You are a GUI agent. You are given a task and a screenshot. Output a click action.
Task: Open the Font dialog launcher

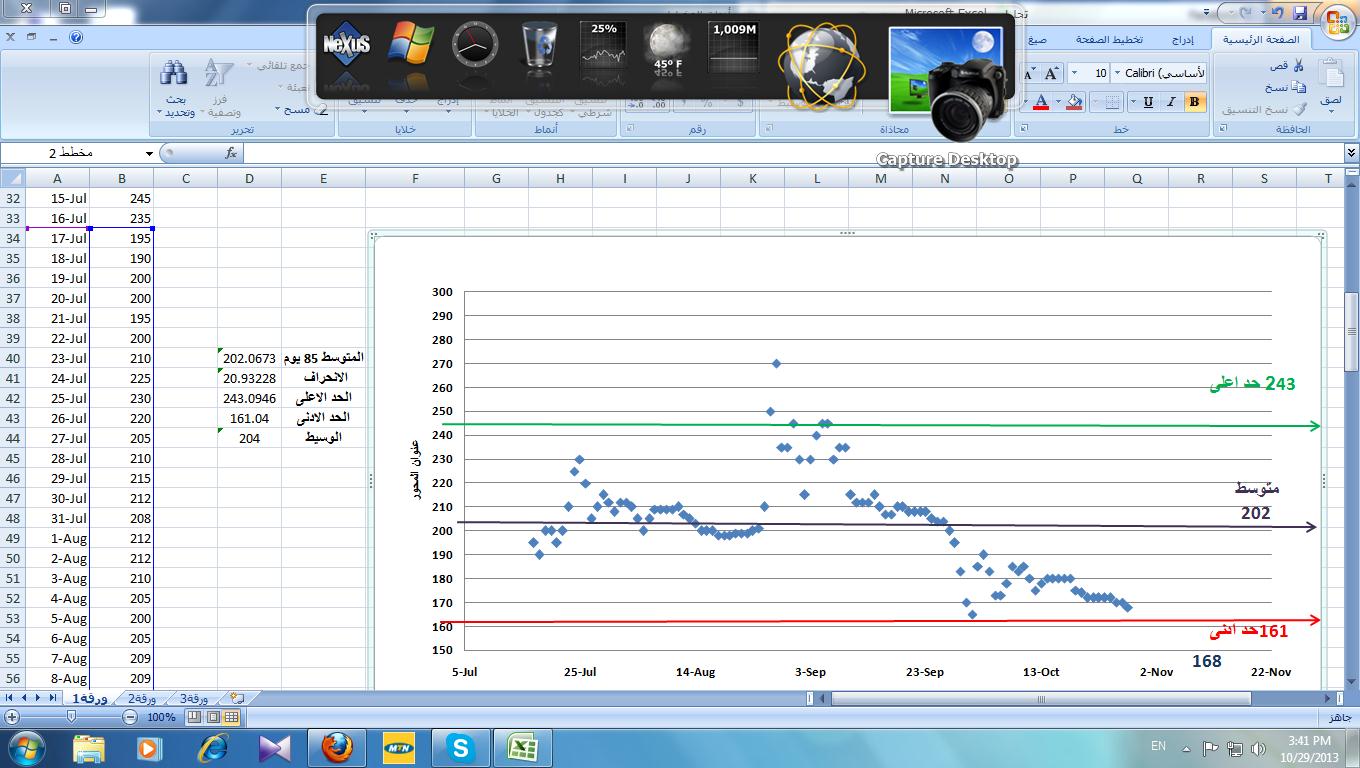pyautogui.click(x=1022, y=129)
